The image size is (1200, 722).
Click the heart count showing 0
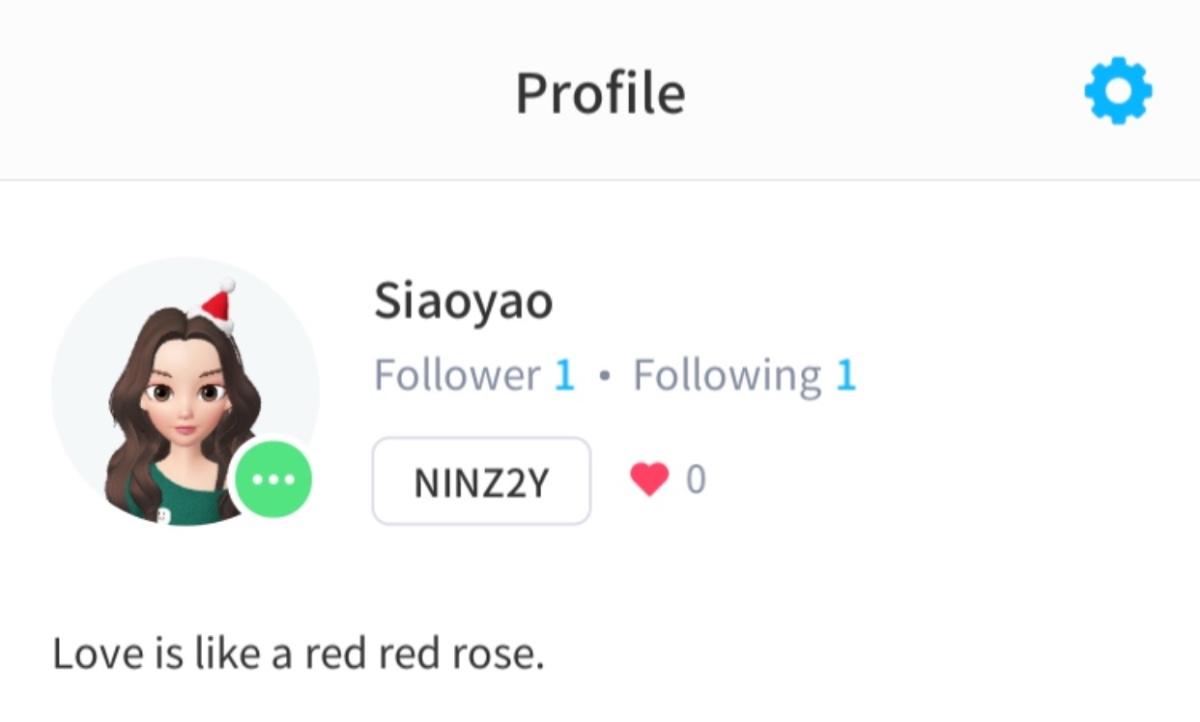click(696, 481)
